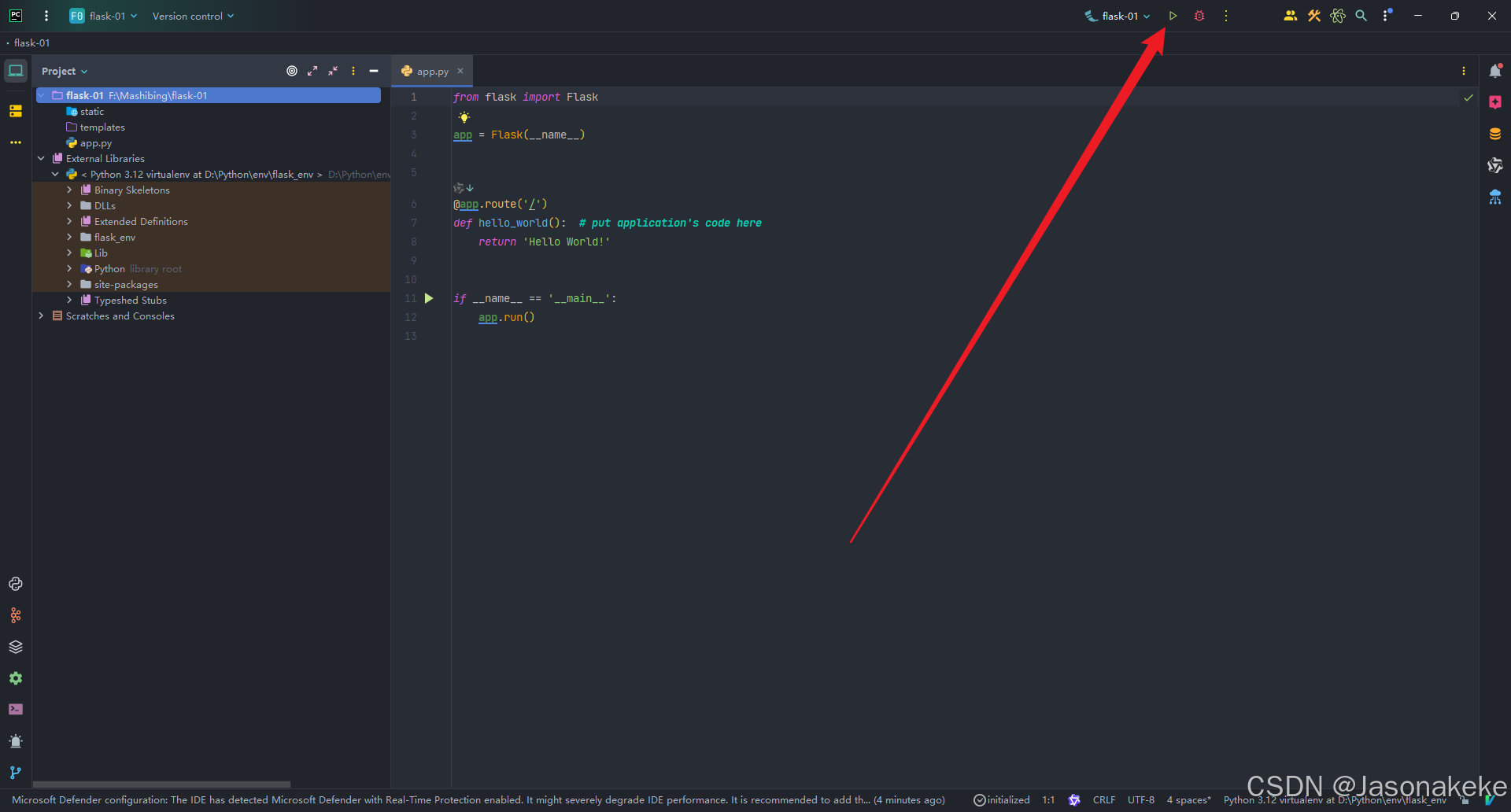1511x812 pixels.
Task: Click usages hint above route decorator
Action: [x=464, y=187]
